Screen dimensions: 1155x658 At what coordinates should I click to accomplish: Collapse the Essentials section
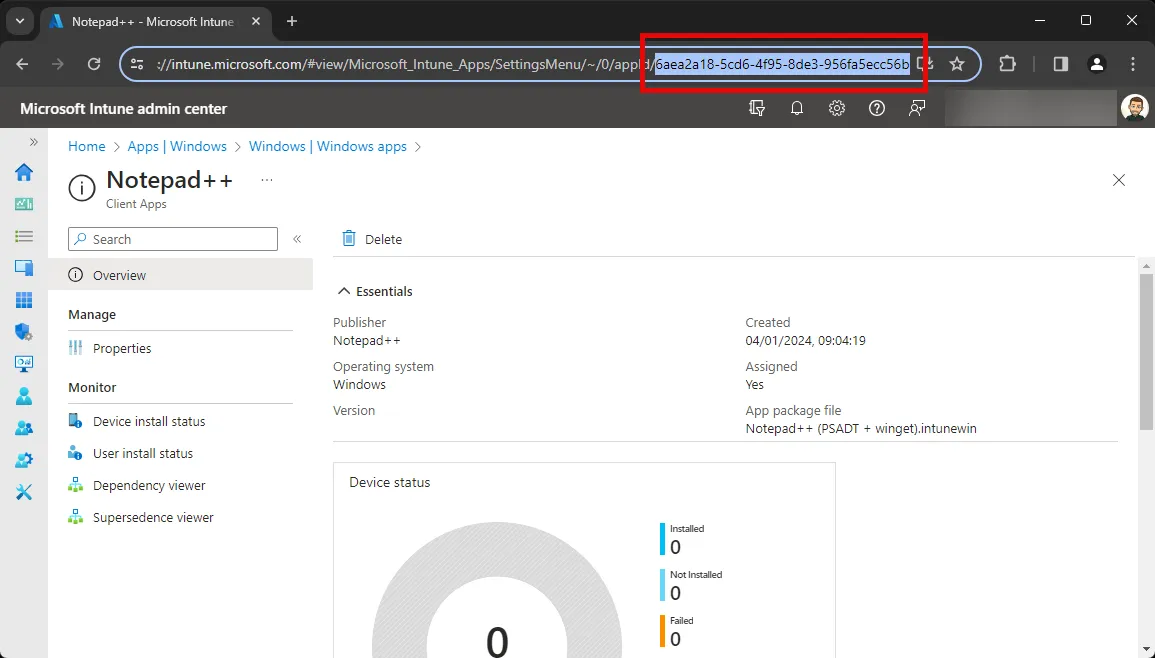tap(343, 291)
